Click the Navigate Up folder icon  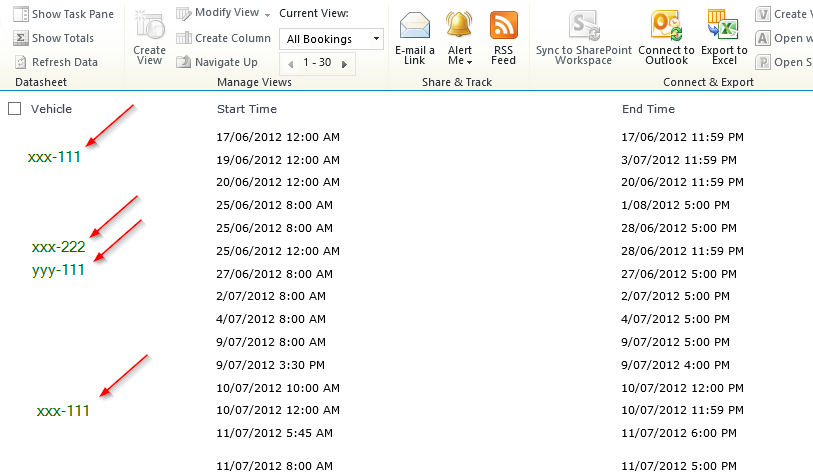(184, 62)
